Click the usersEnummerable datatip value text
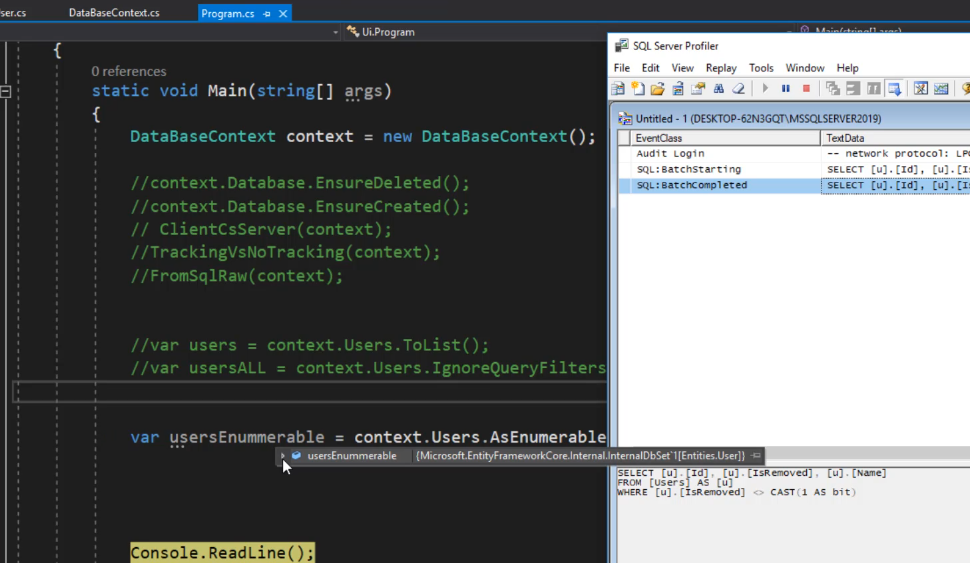This screenshot has height=563, width=970. [x=580, y=455]
